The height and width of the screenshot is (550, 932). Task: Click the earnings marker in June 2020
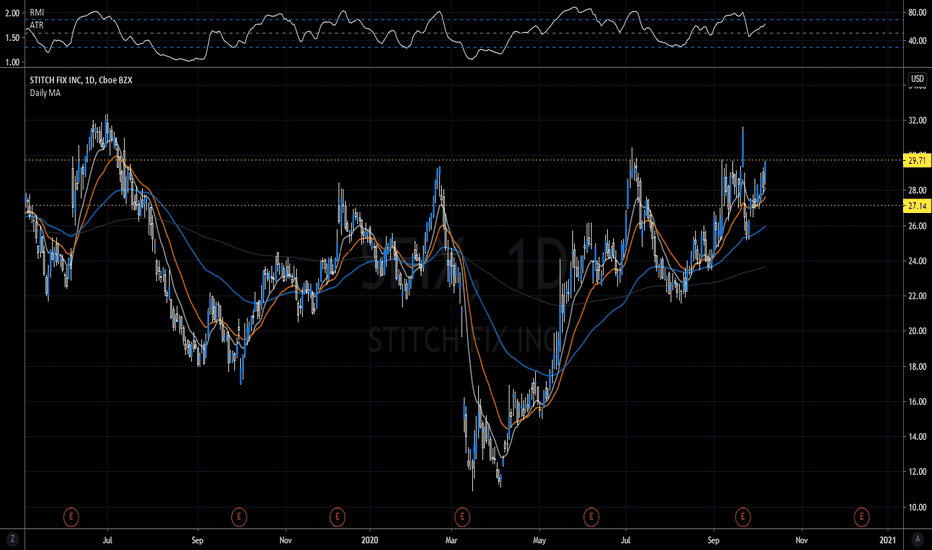point(591,517)
